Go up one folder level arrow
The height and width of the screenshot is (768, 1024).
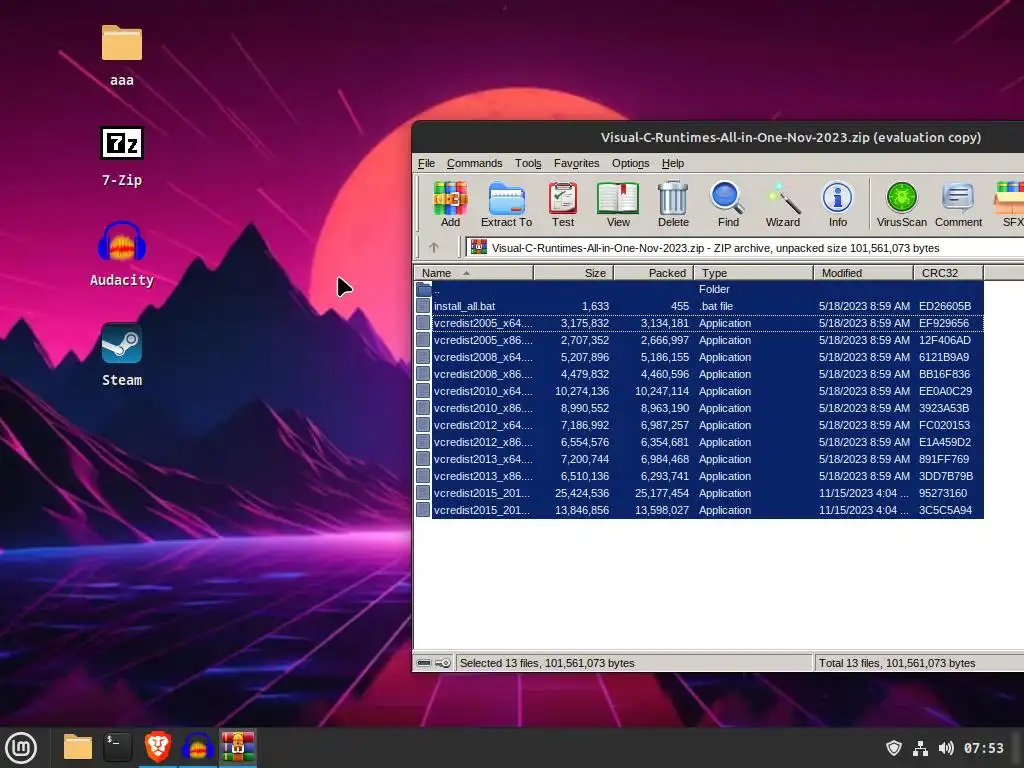(x=434, y=248)
